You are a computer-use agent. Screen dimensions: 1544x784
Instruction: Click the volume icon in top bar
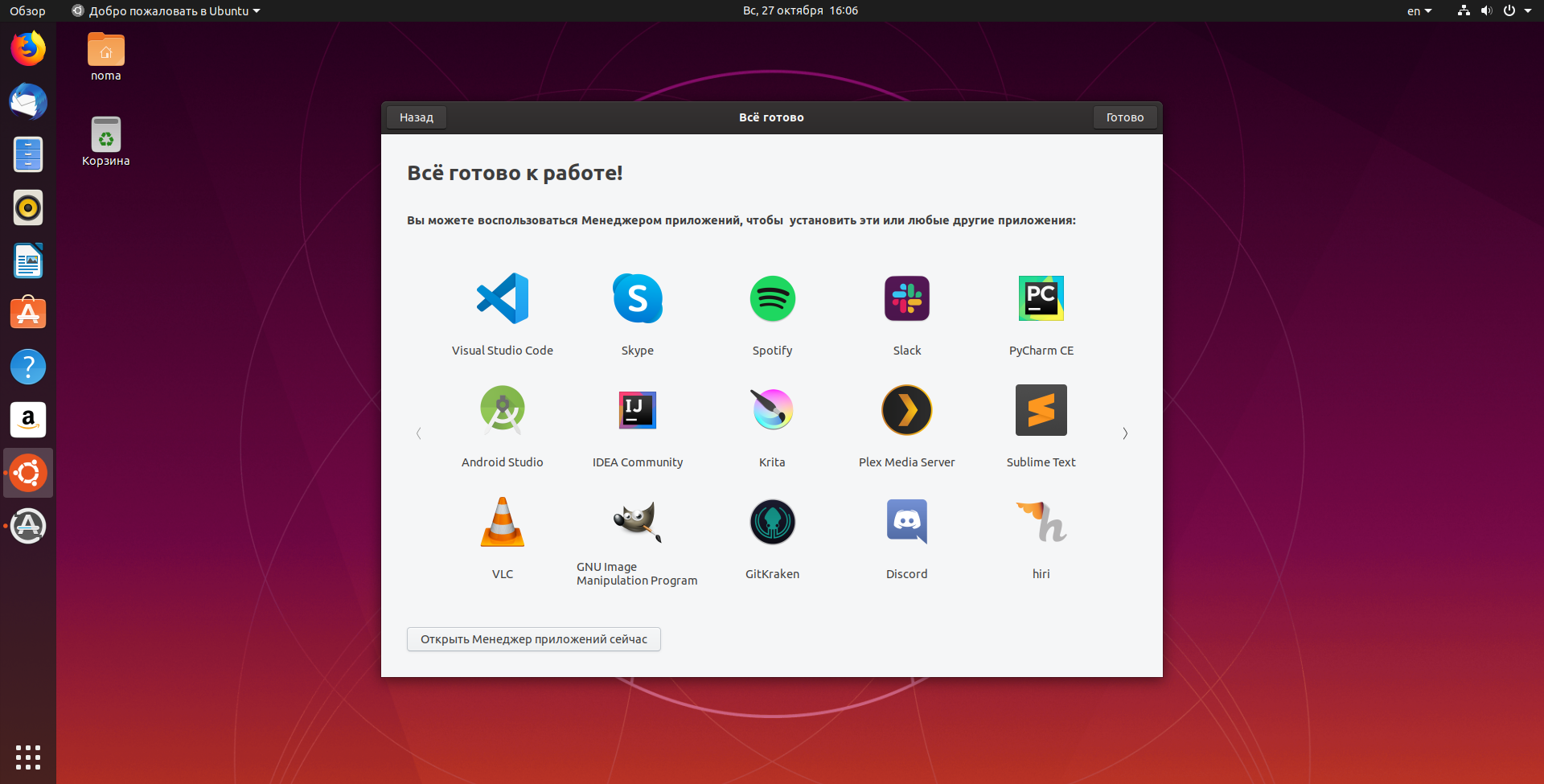[1486, 10]
